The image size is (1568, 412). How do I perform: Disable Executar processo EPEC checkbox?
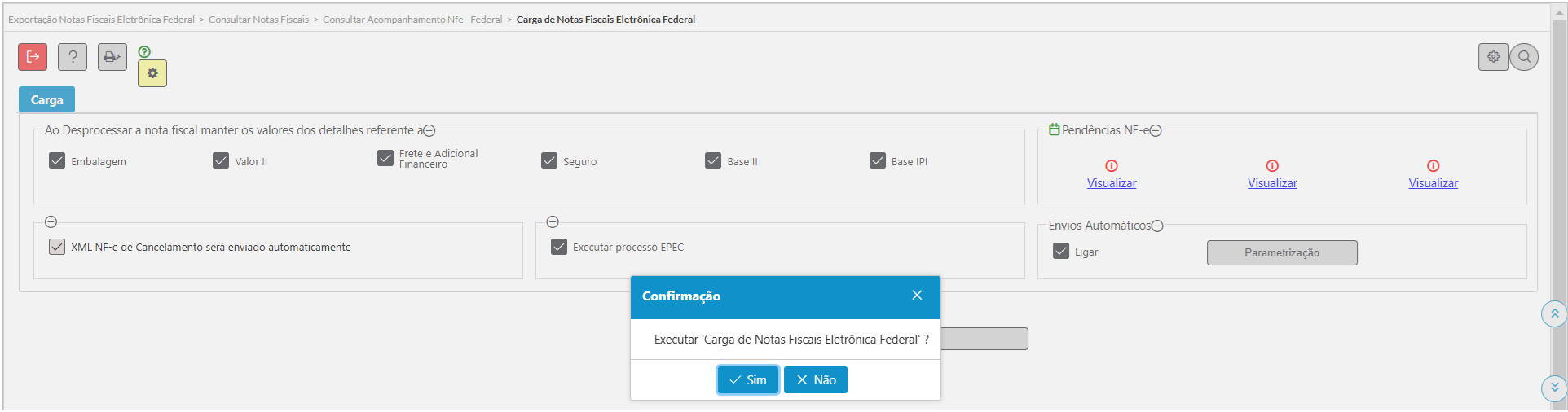coord(559,247)
